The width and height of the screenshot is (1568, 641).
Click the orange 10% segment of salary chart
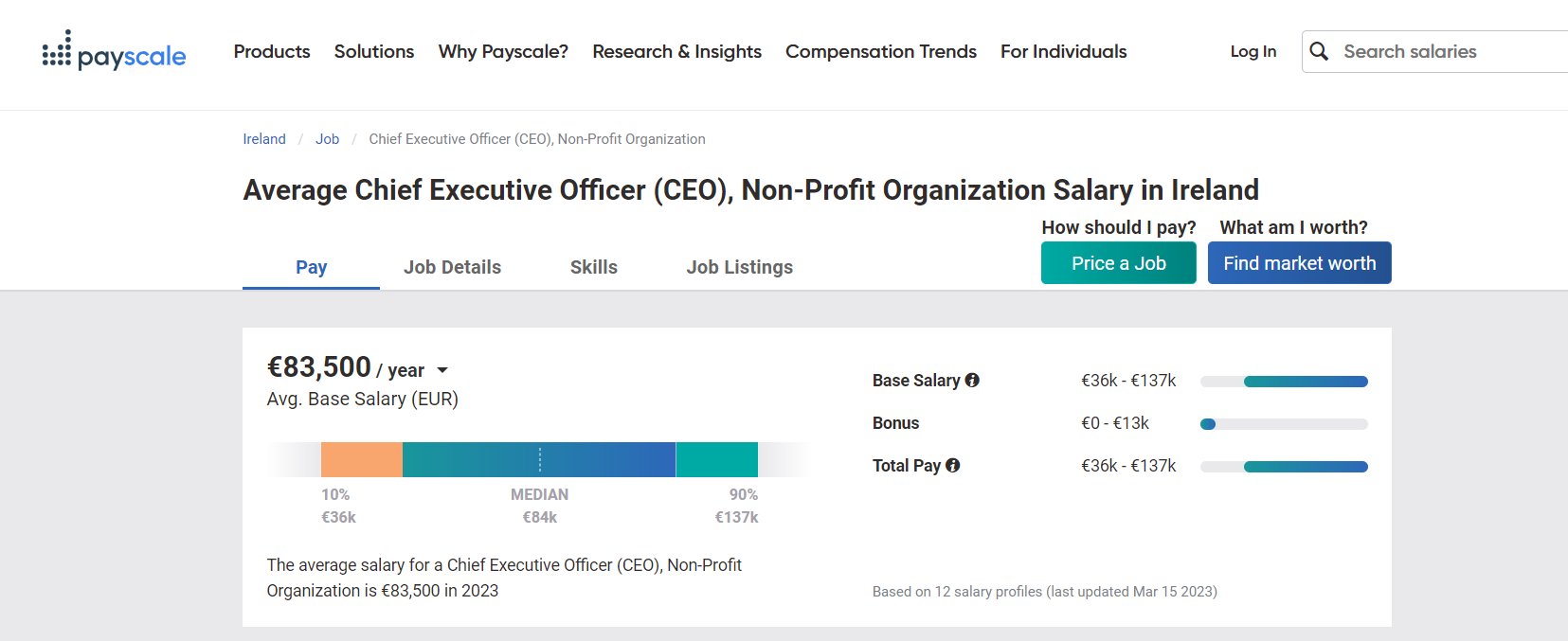click(362, 459)
